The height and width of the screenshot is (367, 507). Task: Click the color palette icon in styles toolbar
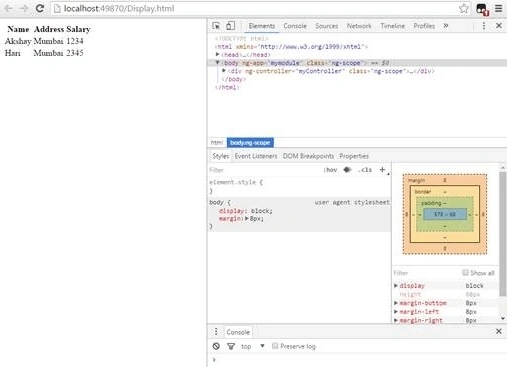coord(347,170)
